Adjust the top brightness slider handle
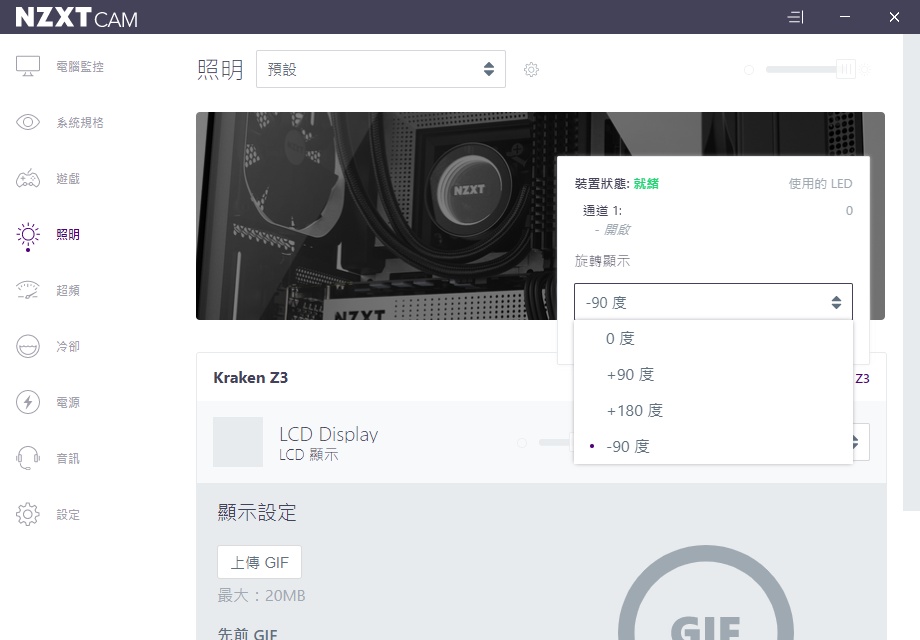The height and width of the screenshot is (640, 920). pos(846,70)
